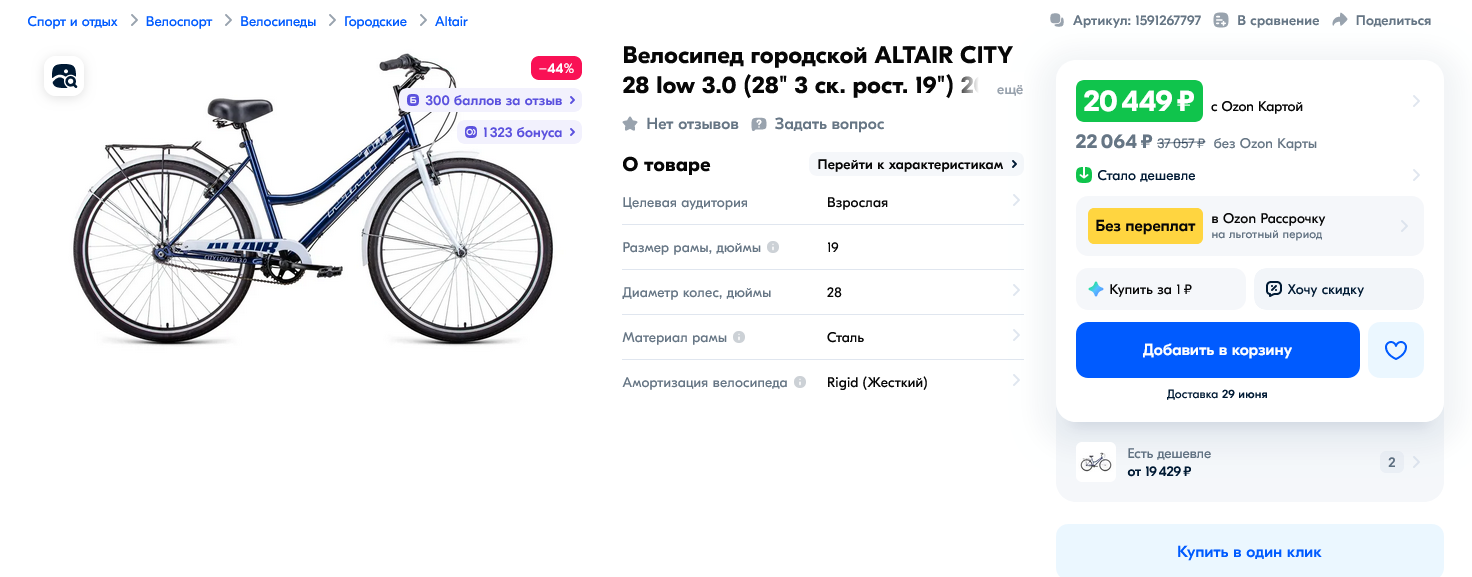Open the 300 баллов за отзыв badge
The height and width of the screenshot is (577, 1472).
point(492,100)
